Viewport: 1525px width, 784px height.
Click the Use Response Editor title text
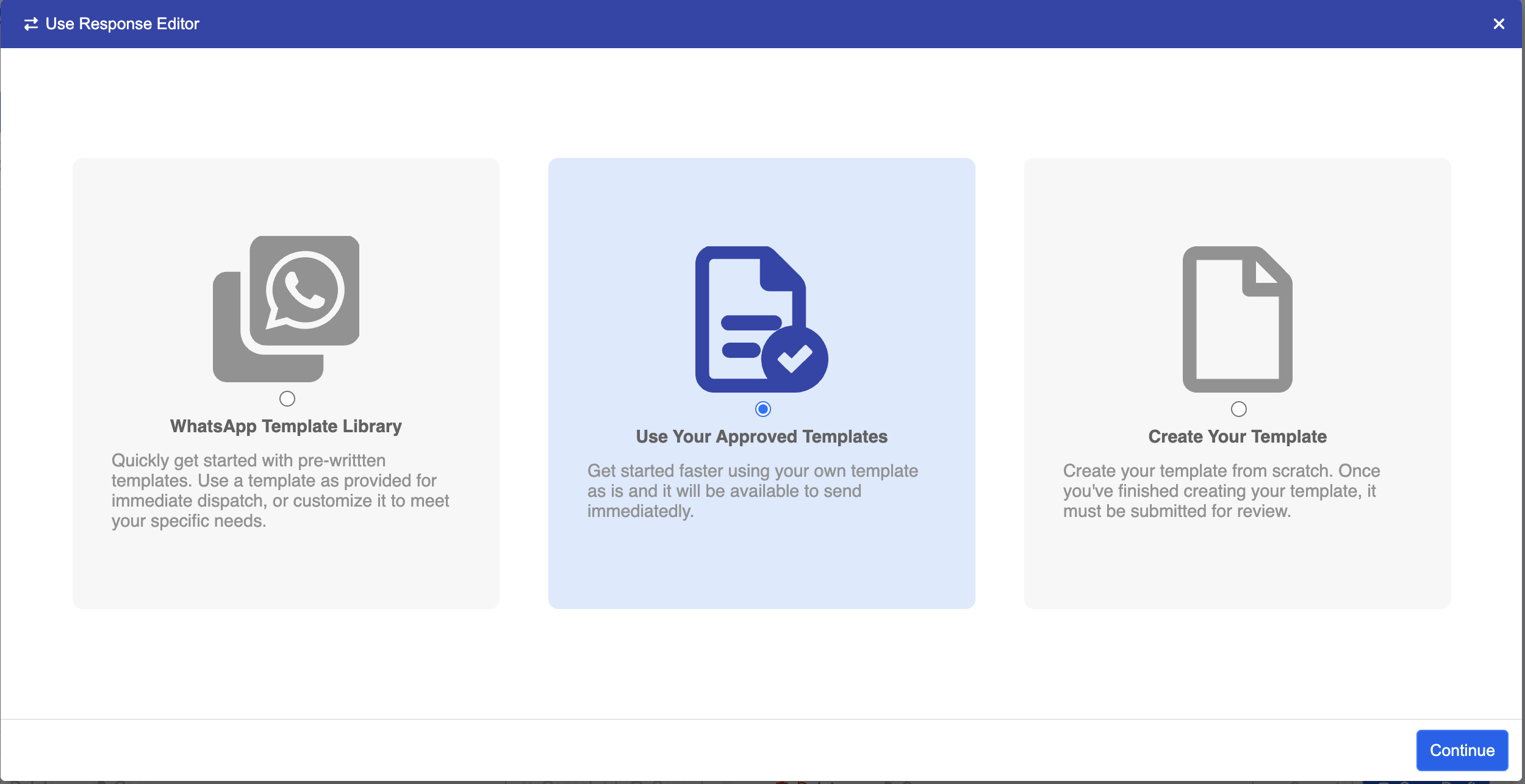point(122,24)
